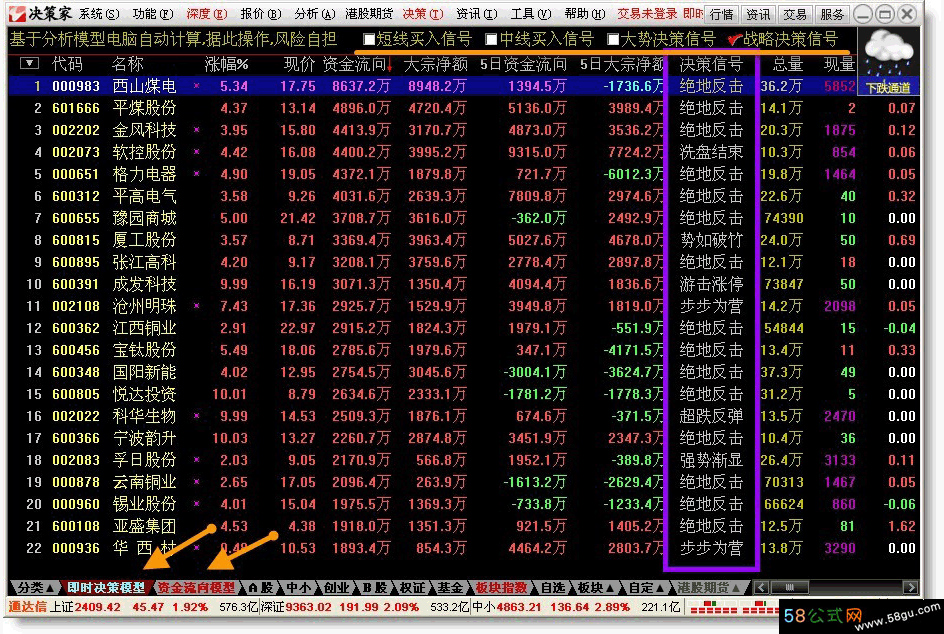The width and height of the screenshot is (944, 634).
Task: Open the column header dropdown arrow box
Action: [x=30, y=63]
